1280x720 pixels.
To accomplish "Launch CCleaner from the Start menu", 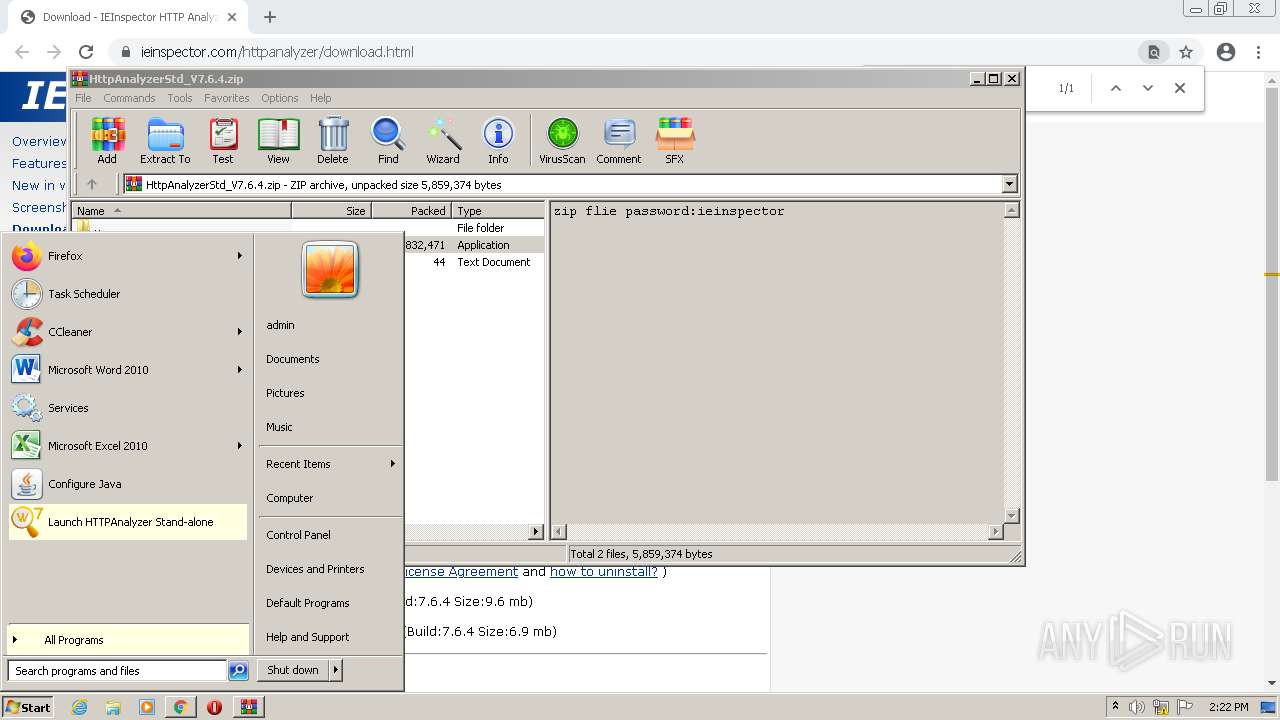I will point(127,332).
